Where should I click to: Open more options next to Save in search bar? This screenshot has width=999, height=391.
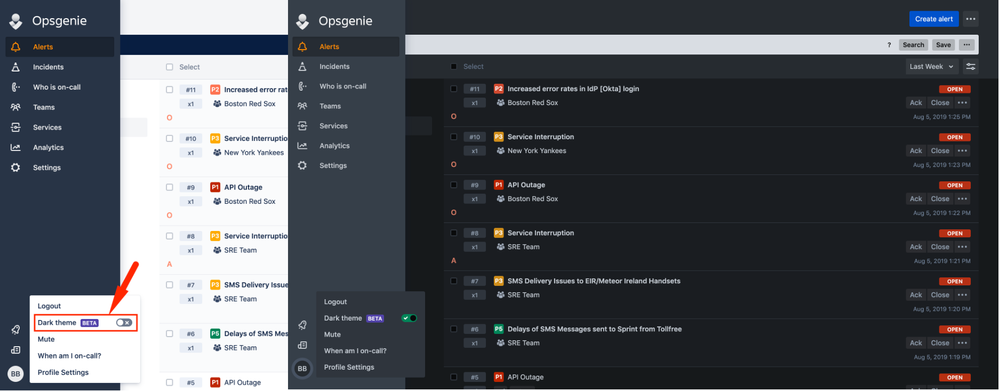[967, 45]
